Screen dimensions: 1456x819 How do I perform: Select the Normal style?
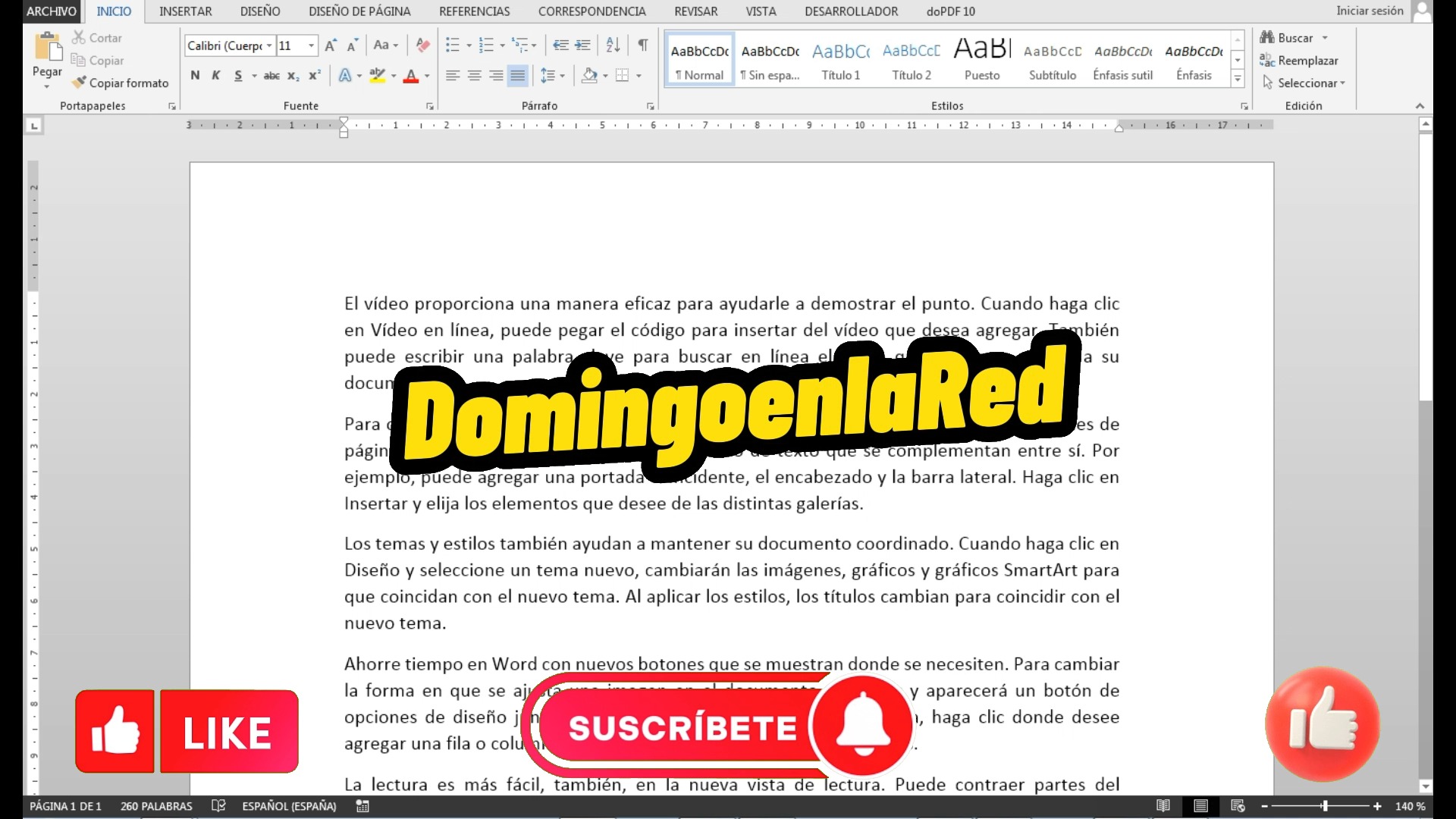[700, 59]
